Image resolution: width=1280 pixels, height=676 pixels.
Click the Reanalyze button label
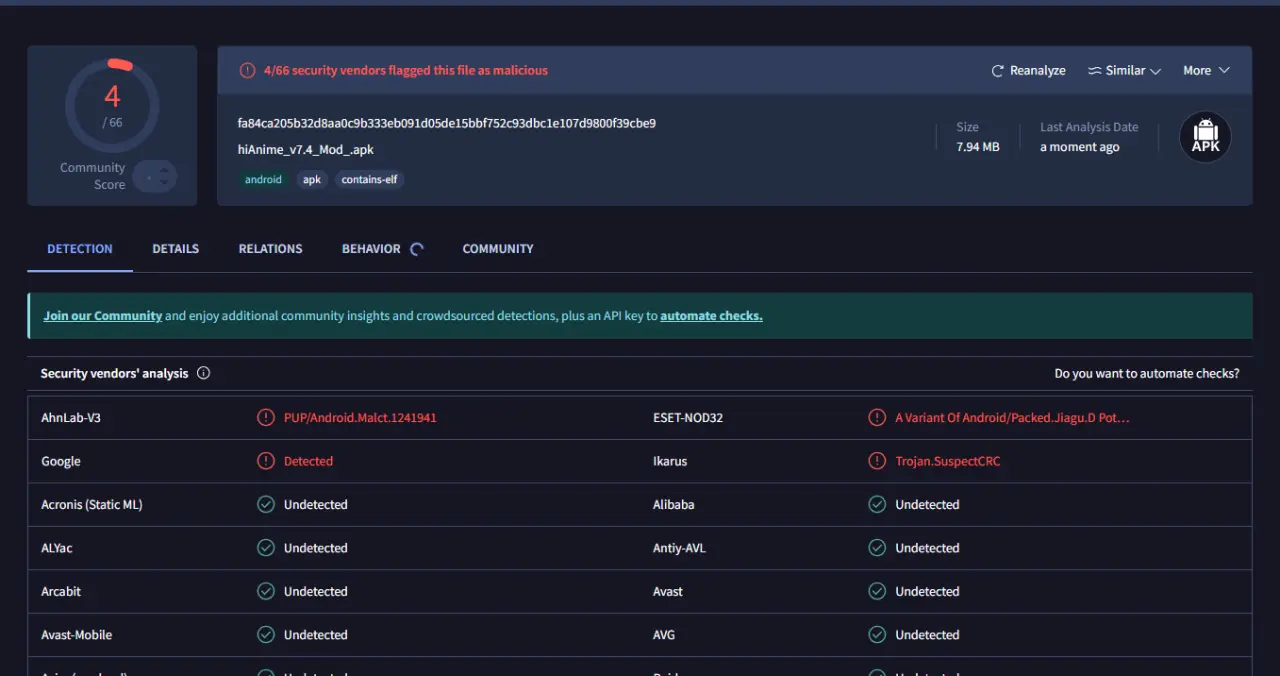coord(1038,71)
